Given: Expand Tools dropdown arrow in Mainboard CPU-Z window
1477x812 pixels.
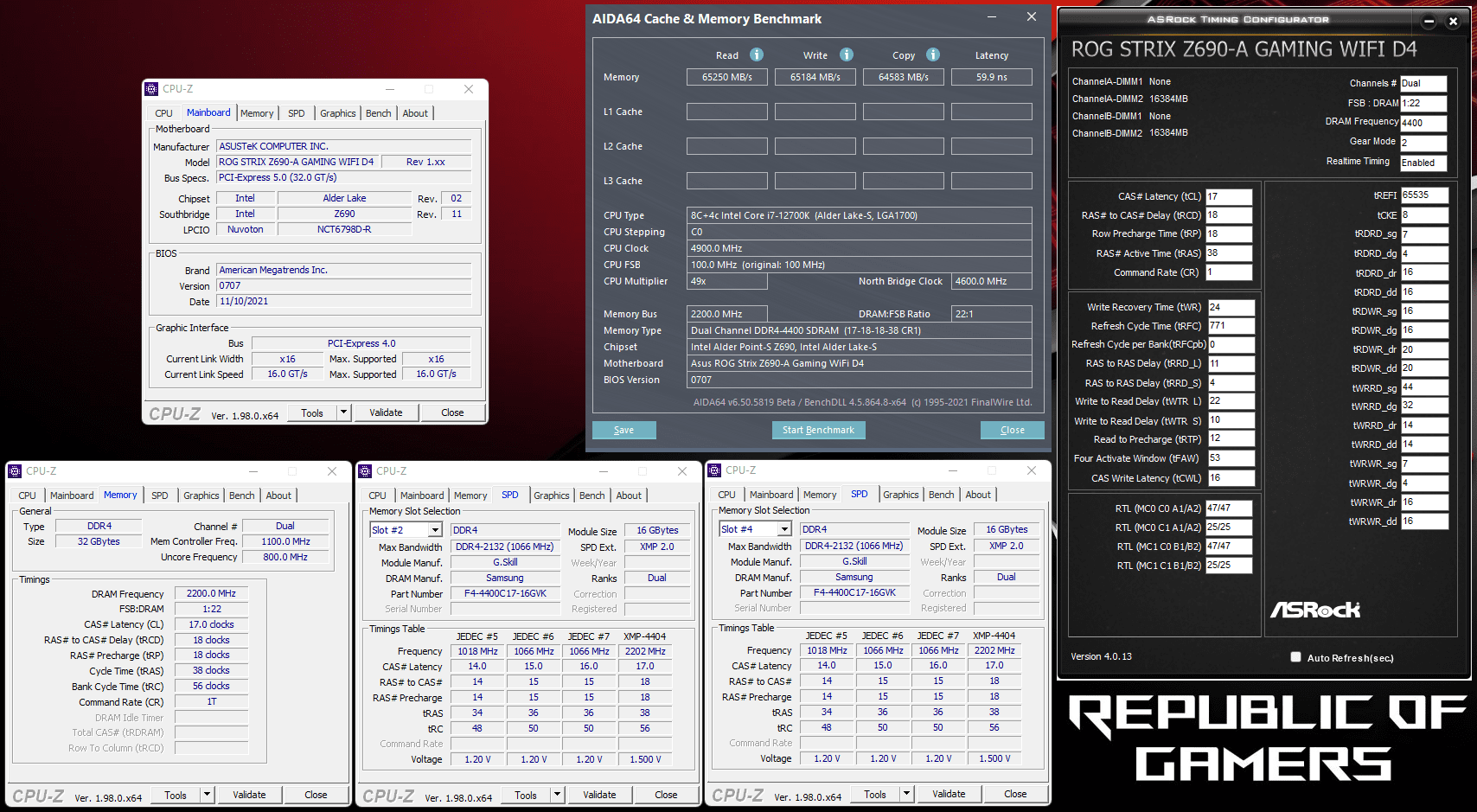Looking at the screenshot, I should pyautogui.click(x=343, y=412).
